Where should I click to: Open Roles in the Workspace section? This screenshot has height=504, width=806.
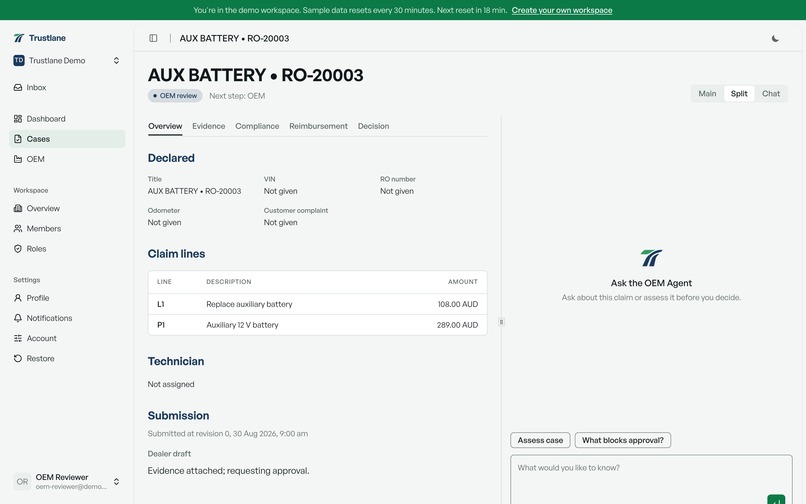[x=67, y=248]
